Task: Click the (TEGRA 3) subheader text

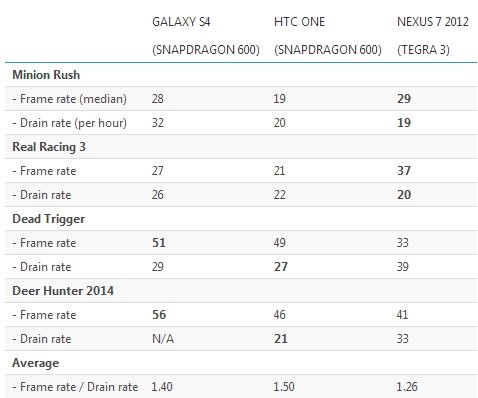Action: tap(423, 50)
